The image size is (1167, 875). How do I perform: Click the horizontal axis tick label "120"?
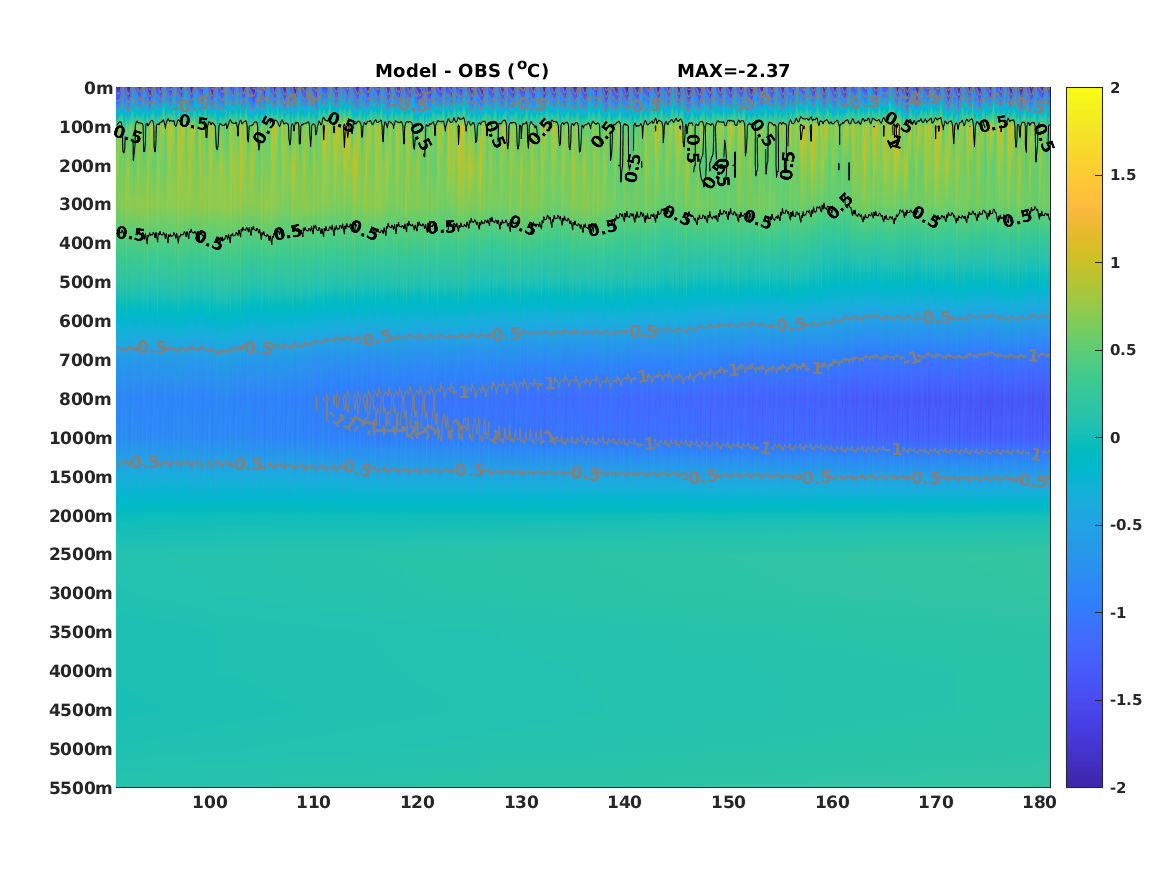(x=418, y=802)
